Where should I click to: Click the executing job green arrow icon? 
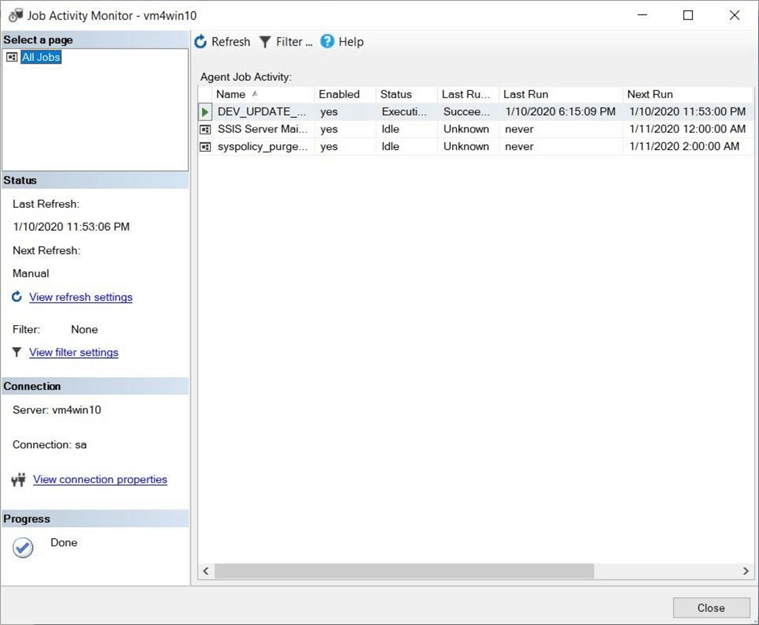206,112
